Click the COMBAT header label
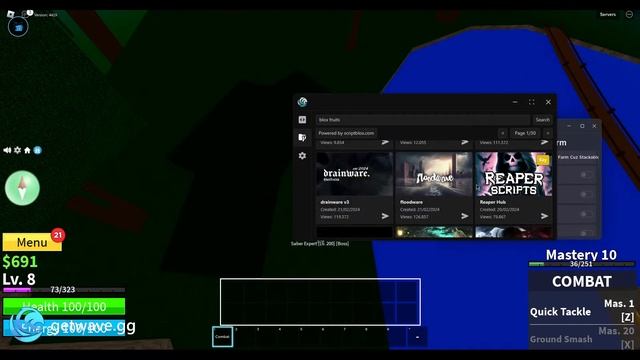Viewport: 640px width, 360px height. 582,281
